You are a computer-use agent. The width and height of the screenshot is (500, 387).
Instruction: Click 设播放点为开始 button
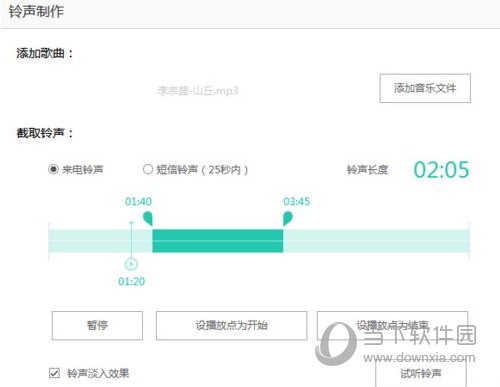tap(231, 325)
